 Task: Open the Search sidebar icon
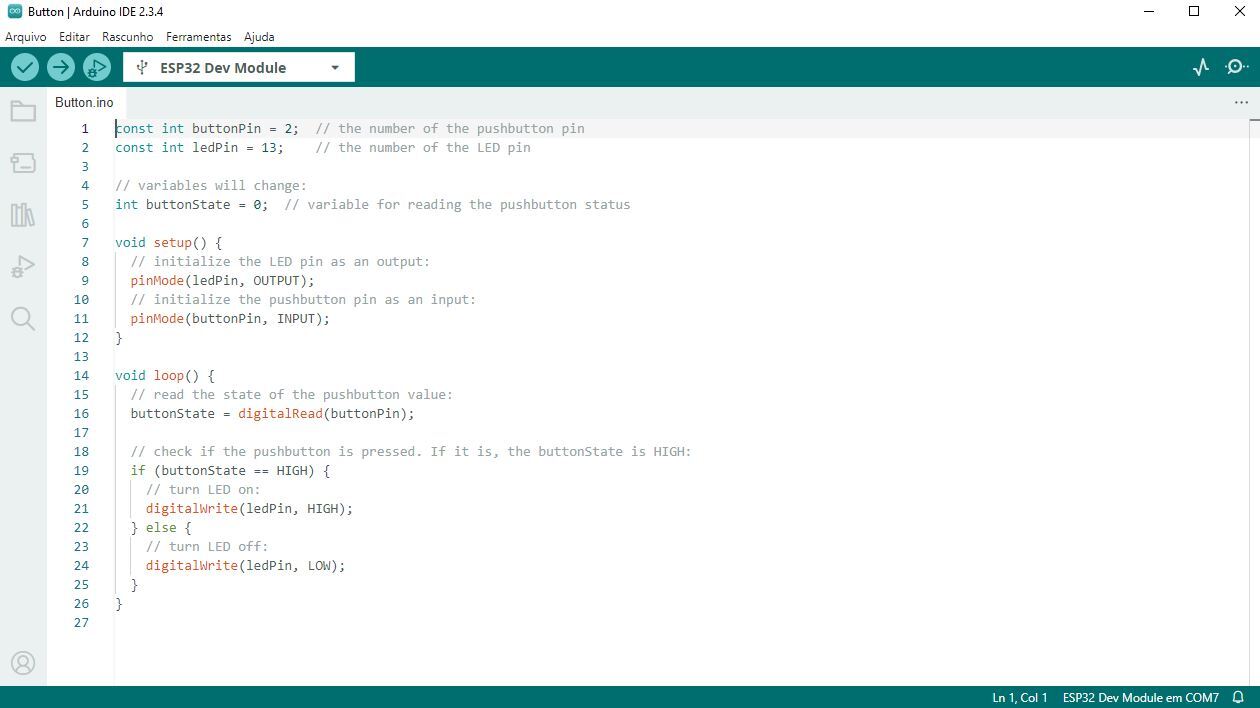coord(22,318)
